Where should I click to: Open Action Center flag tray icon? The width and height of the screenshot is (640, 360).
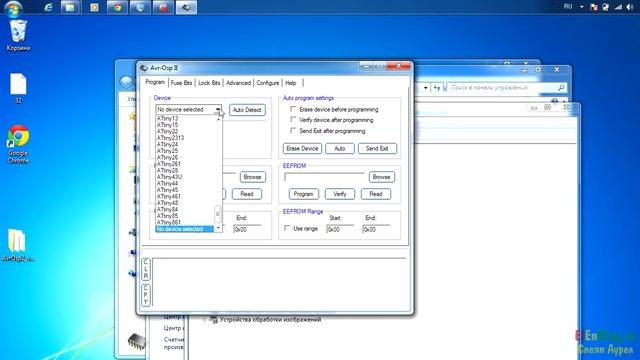click(x=594, y=7)
